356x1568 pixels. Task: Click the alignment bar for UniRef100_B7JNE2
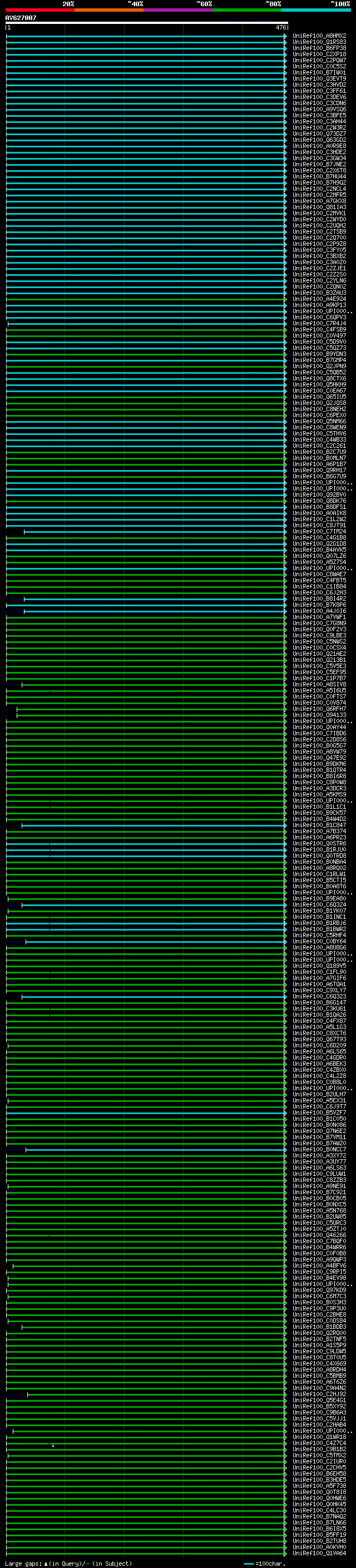coord(146,164)
